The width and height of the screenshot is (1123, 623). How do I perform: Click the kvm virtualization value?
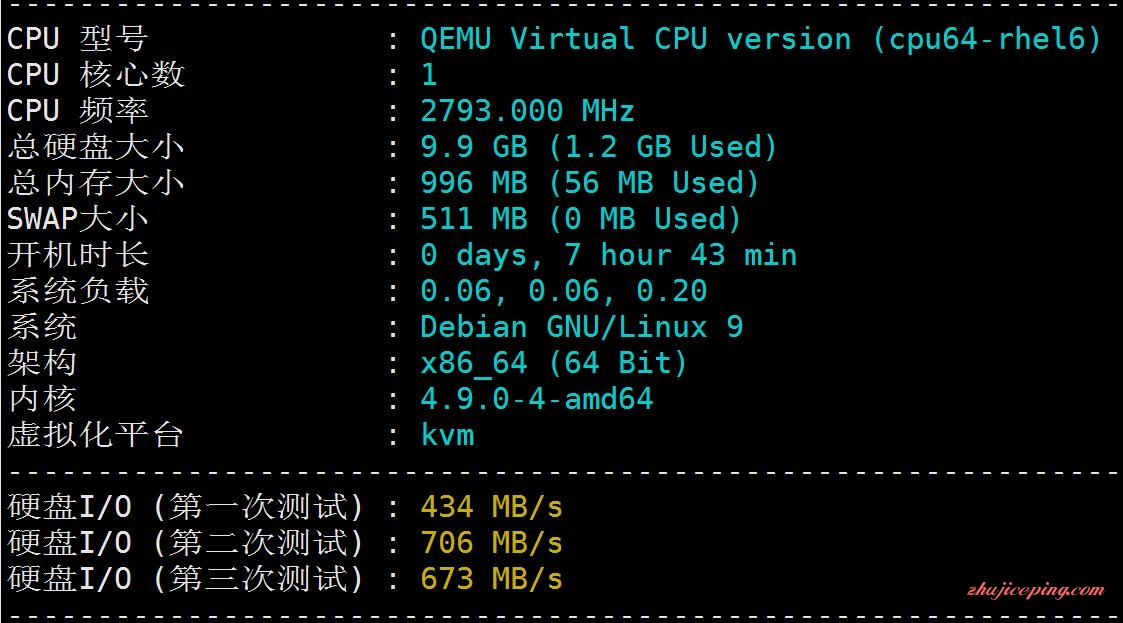pyautogui.click(x=448, y=435)
